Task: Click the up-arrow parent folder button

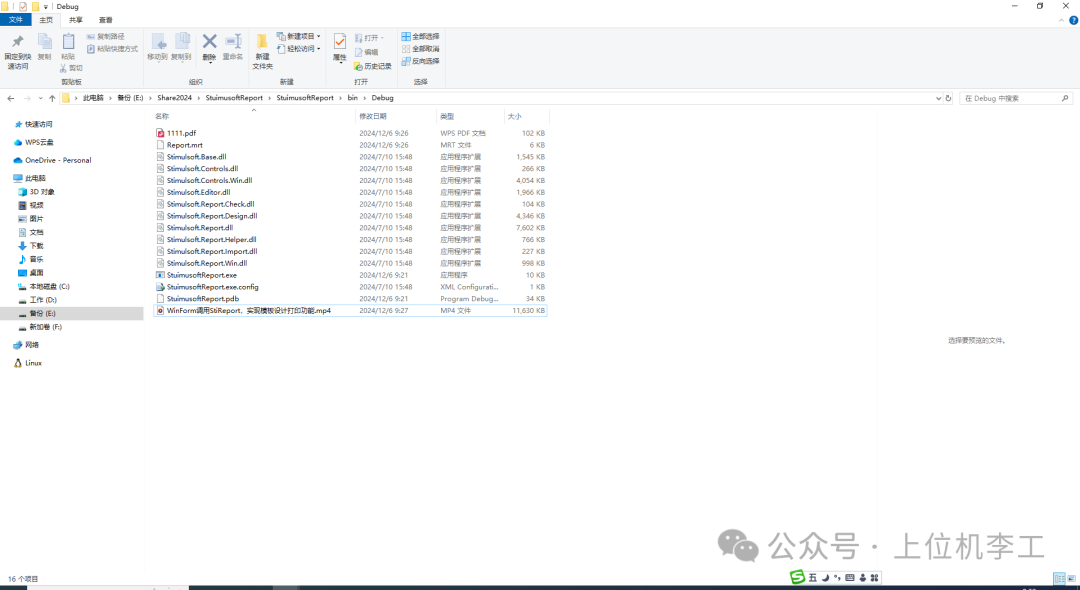Action: 53,98
